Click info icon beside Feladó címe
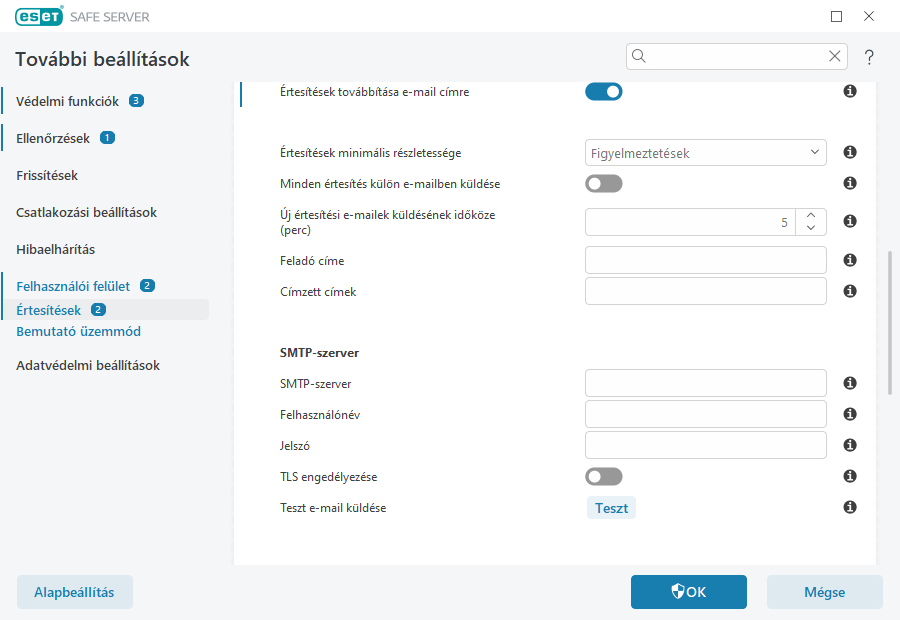Image resolution: width=900 pixels, height=620 pixels. click(x=850, y=260)
